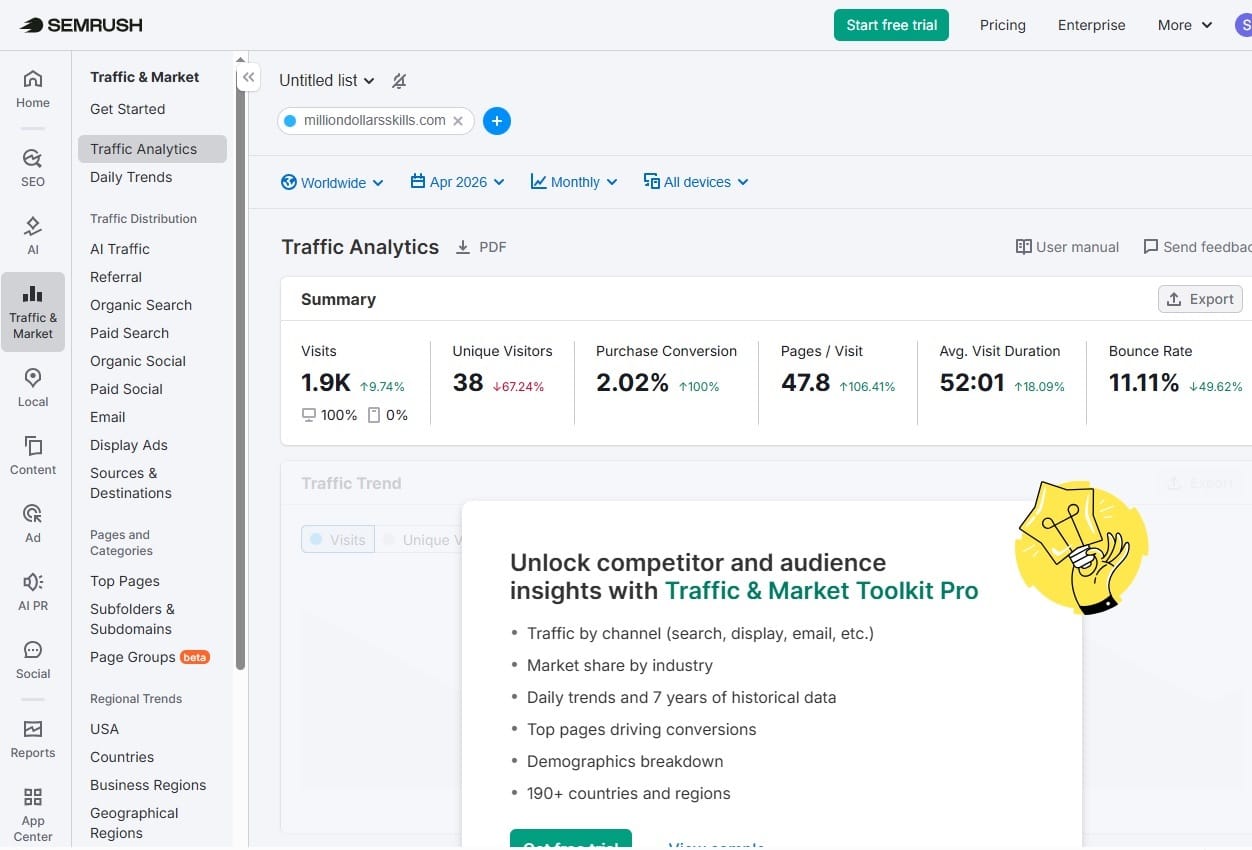Open the App Center icon
1252x850 pixels.
click(x=33, y=814)
